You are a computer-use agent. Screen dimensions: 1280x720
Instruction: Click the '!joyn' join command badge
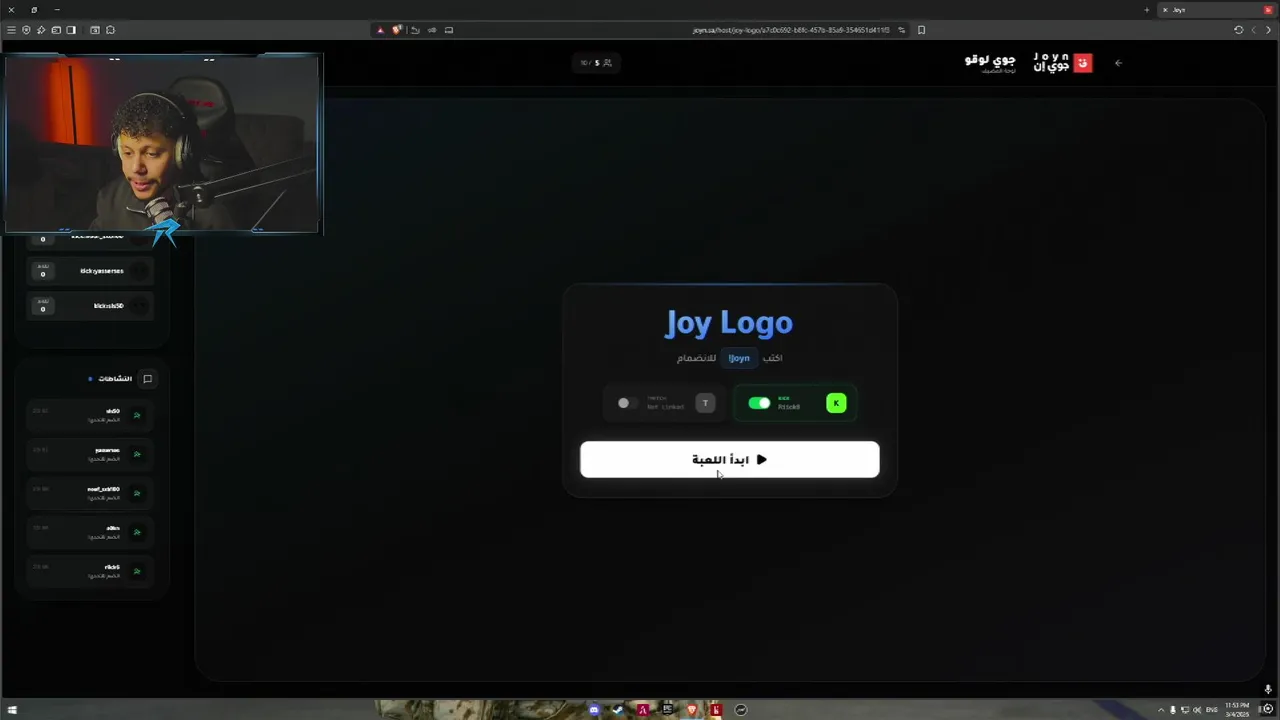[739, 358]
